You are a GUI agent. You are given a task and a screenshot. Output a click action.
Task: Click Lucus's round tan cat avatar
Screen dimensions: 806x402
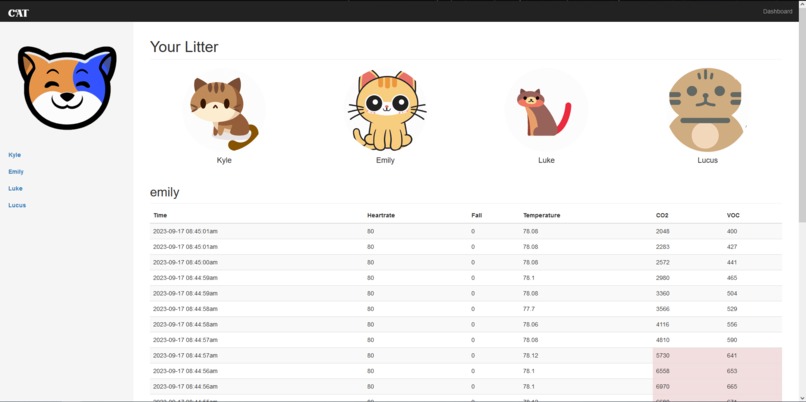pyautogui.click(x=707, y=109)
